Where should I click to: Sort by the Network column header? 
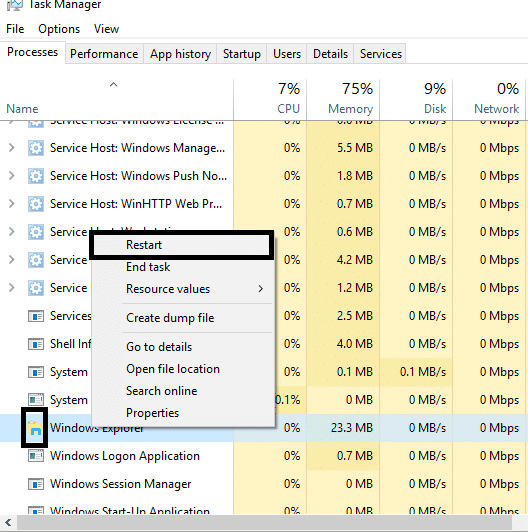[489, 100]
